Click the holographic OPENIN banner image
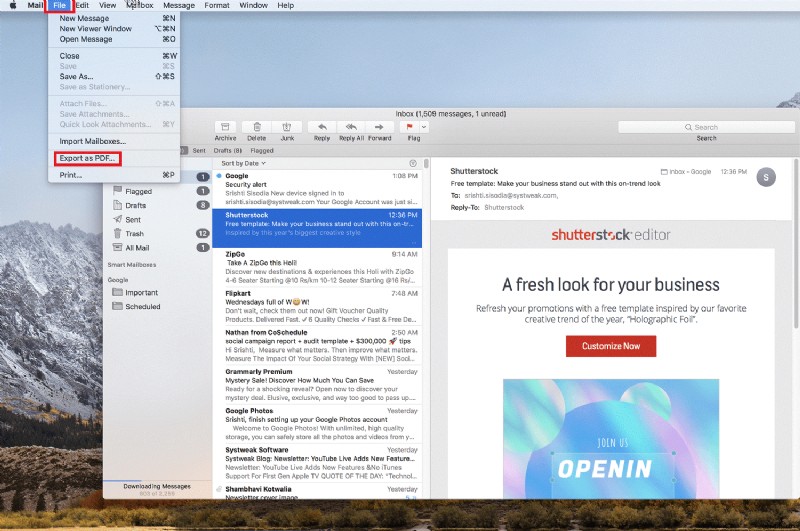Viewport: 800px width, 531px height. (611, 439)
